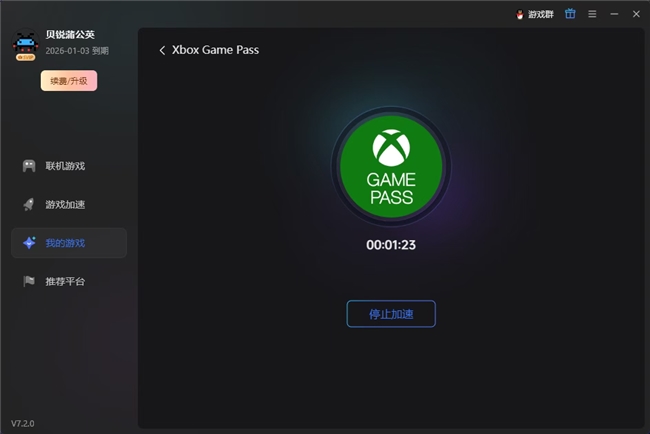Switch to the 游戏加速 tab
The image size is (650, 434).
pos(65,204)
